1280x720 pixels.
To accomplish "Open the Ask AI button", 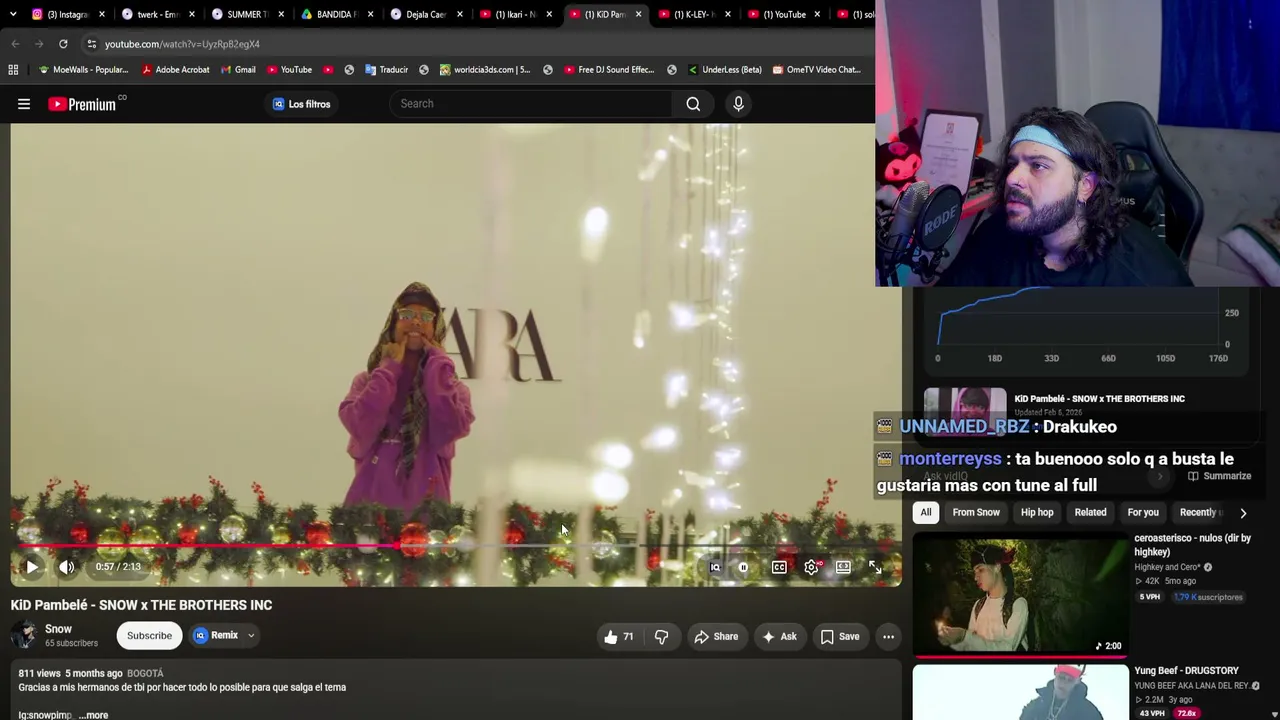I will (x=779, y=636).
